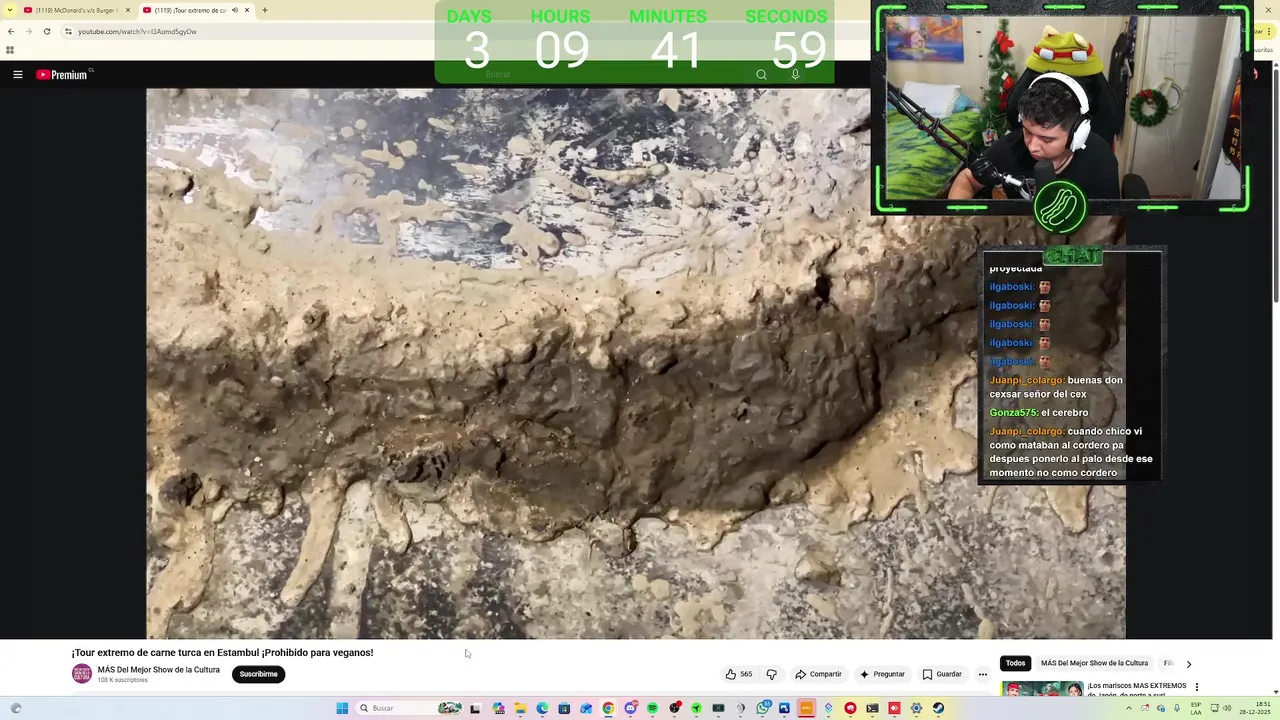This screenshot has width=1280, height=720.
Task: Open the YouTube hamburger guide menu
Action: [x=17, y=75]
